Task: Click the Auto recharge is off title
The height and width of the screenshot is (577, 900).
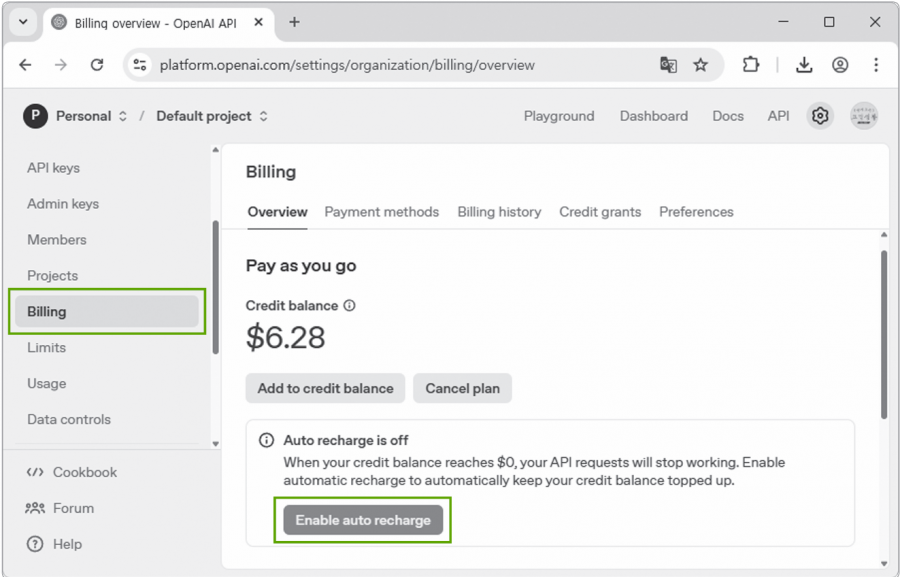Action: pos(346,440)
